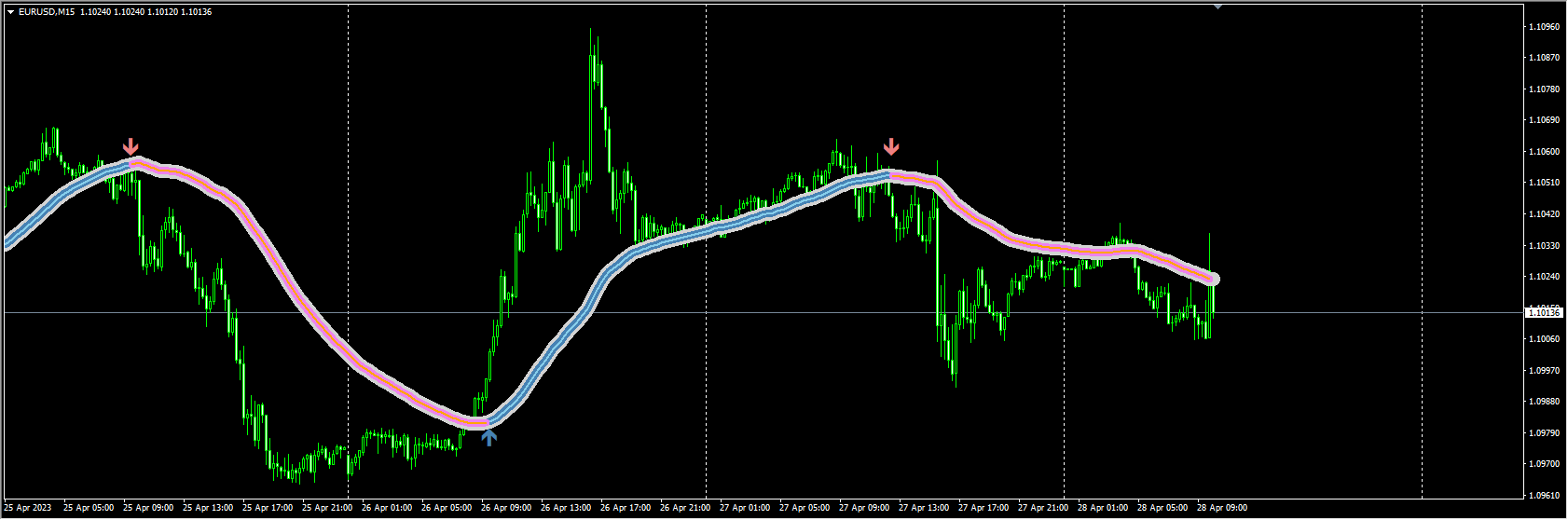Click time scale label 26 Apr 17:00
The height and width of the screenshot is (520, 1568).
626,508
